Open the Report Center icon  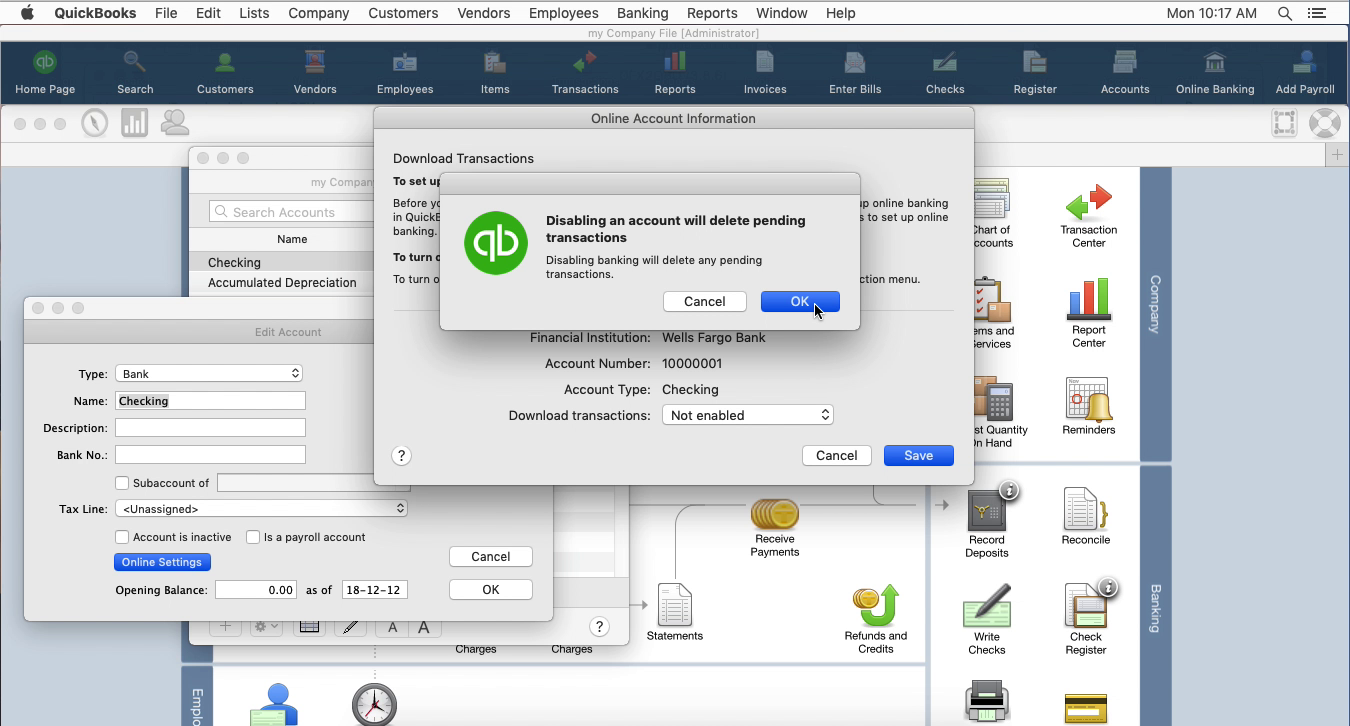pyautogui.click(x=1089, y=314)
